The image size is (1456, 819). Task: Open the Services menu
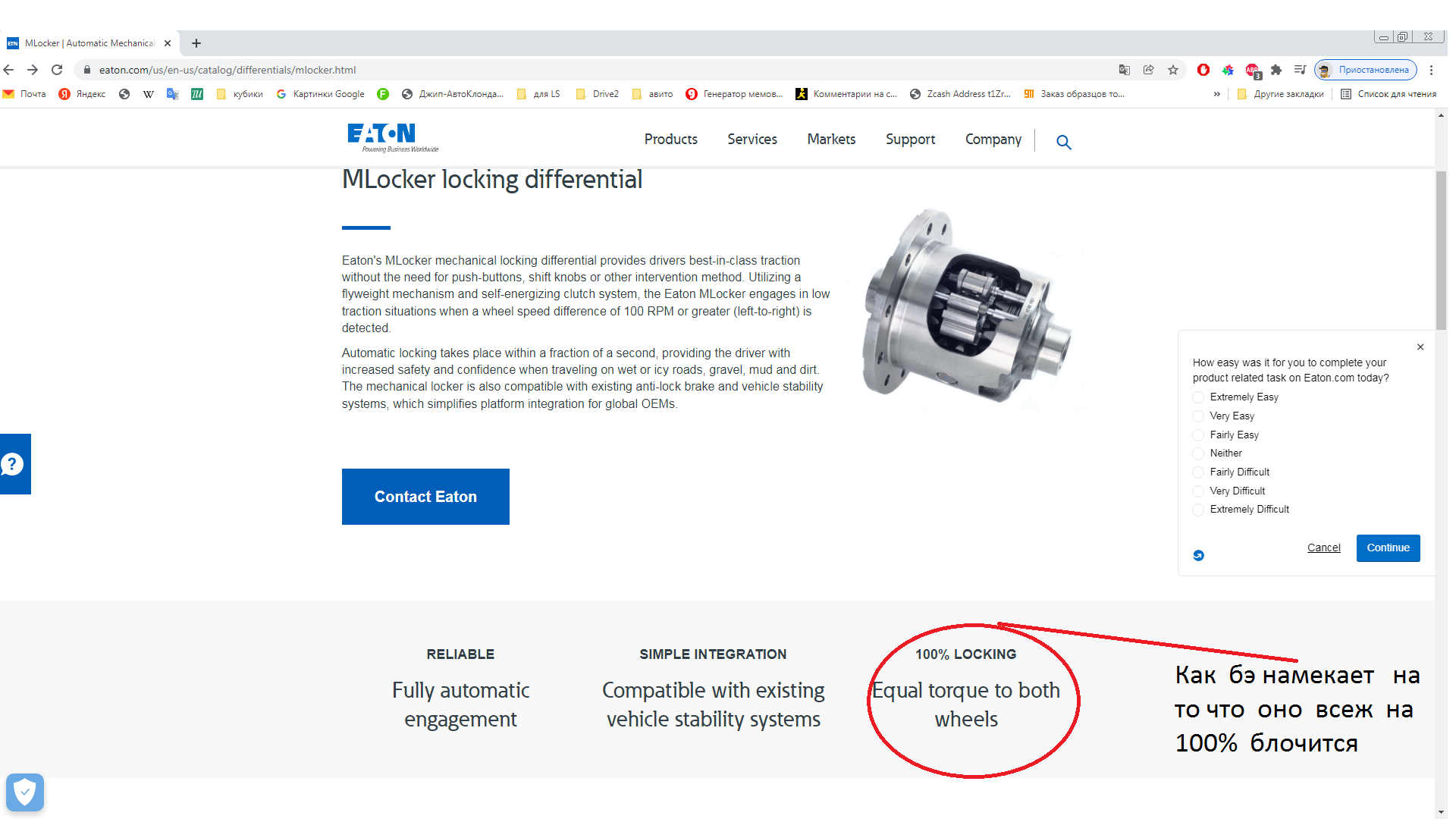click(x=752, y=140)
